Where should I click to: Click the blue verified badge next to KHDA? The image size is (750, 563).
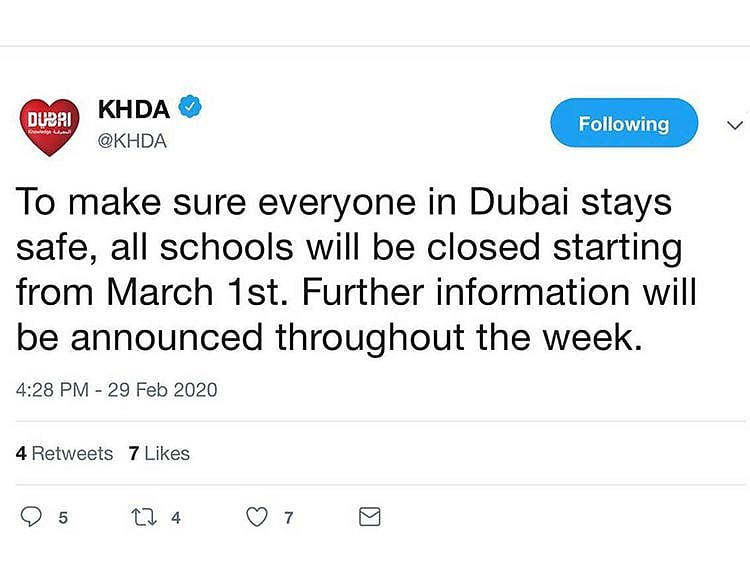[x=190, y=107]
